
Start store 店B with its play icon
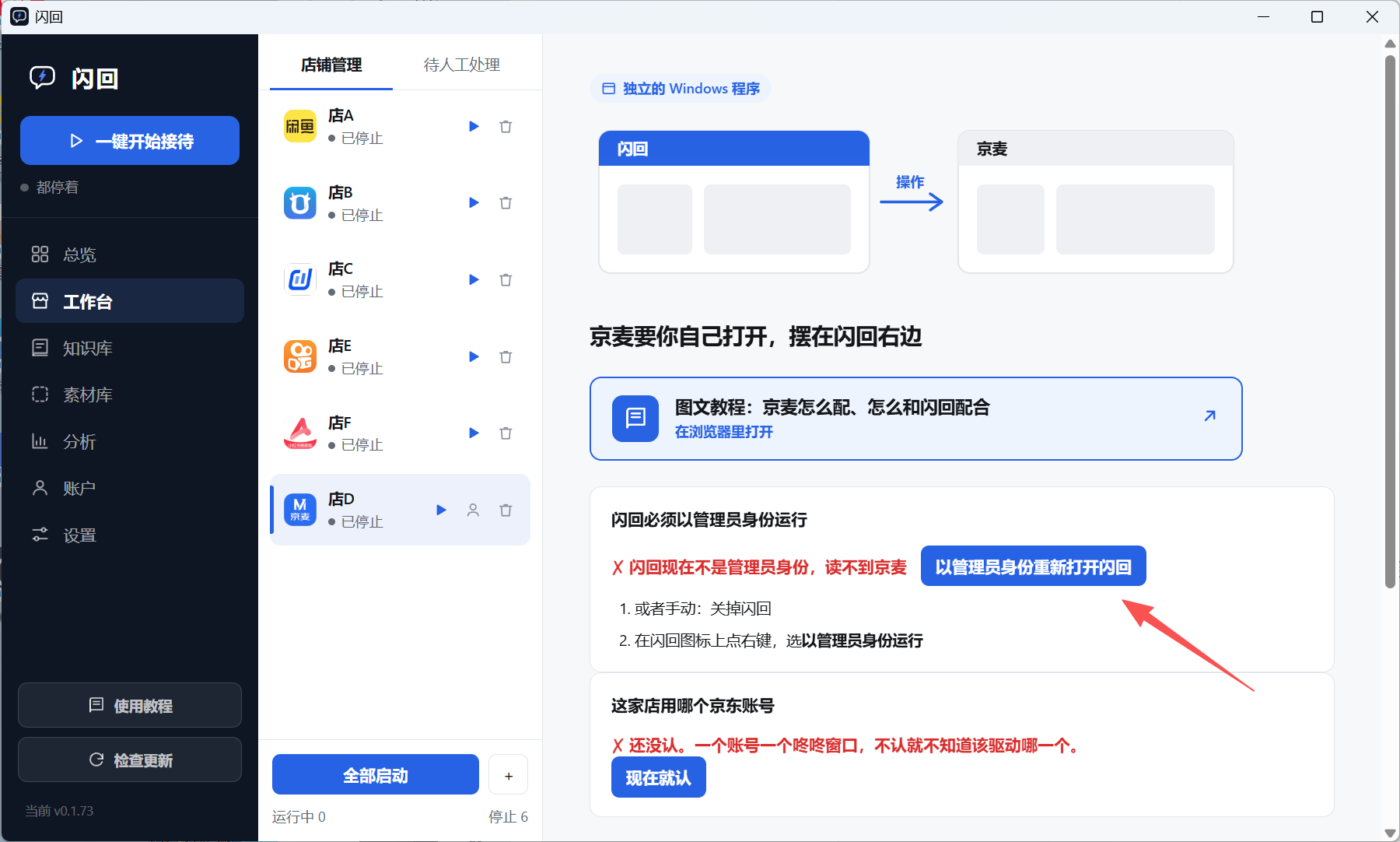[x=474, y=202]
